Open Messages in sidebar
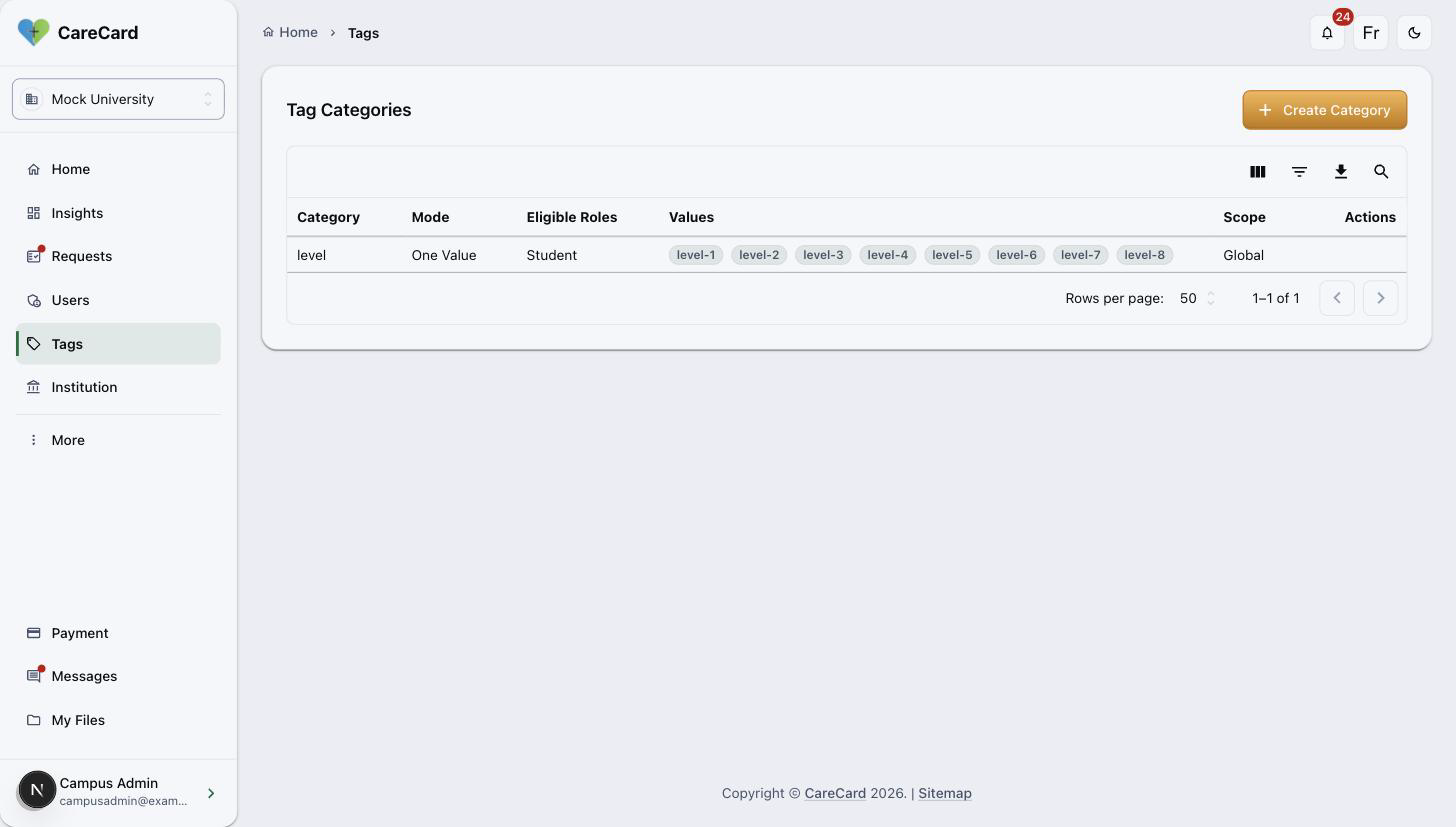1456x827 pixels. [118, 676]
